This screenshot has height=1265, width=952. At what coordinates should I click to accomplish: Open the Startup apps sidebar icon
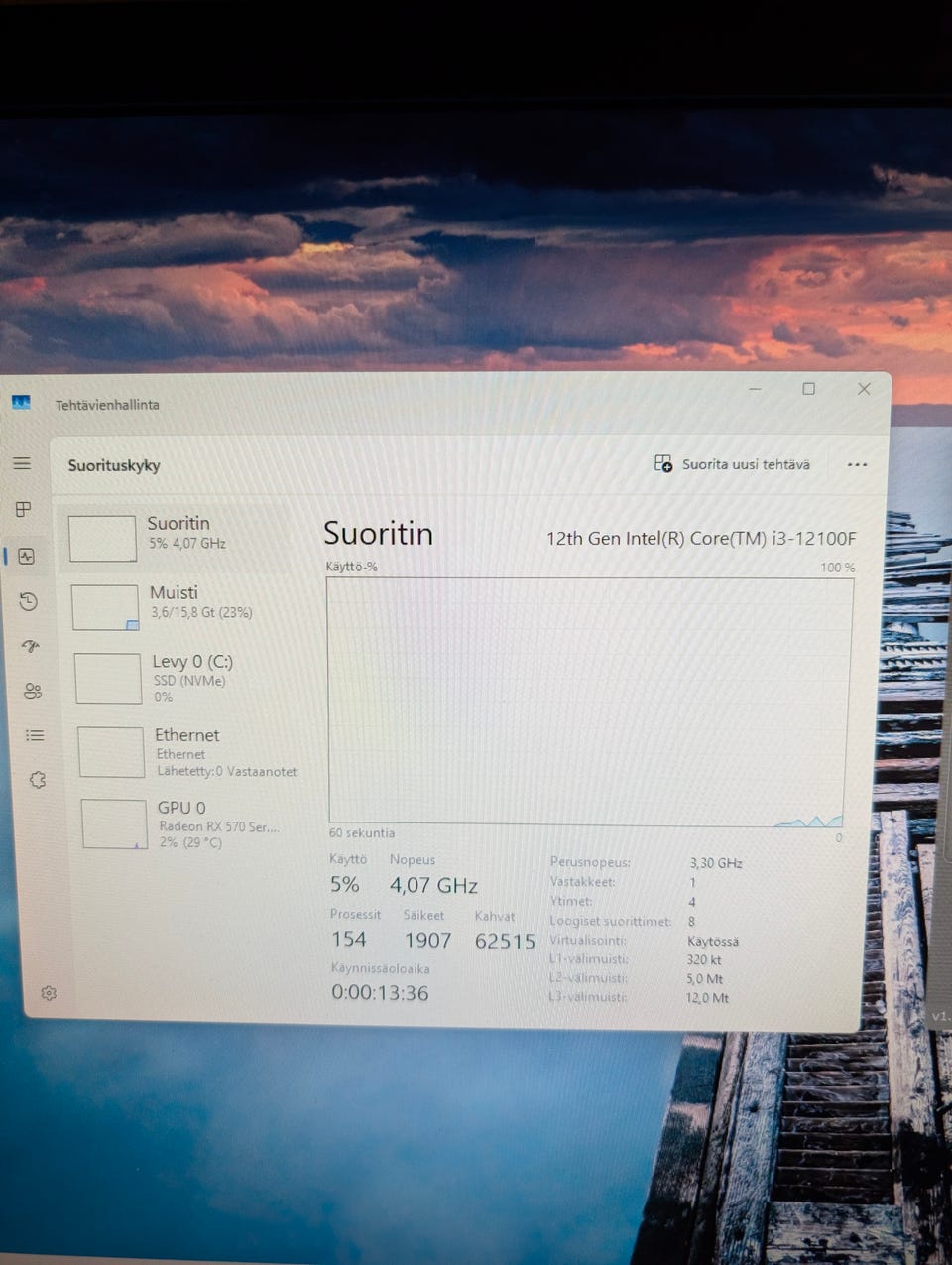tap(31, 646)
